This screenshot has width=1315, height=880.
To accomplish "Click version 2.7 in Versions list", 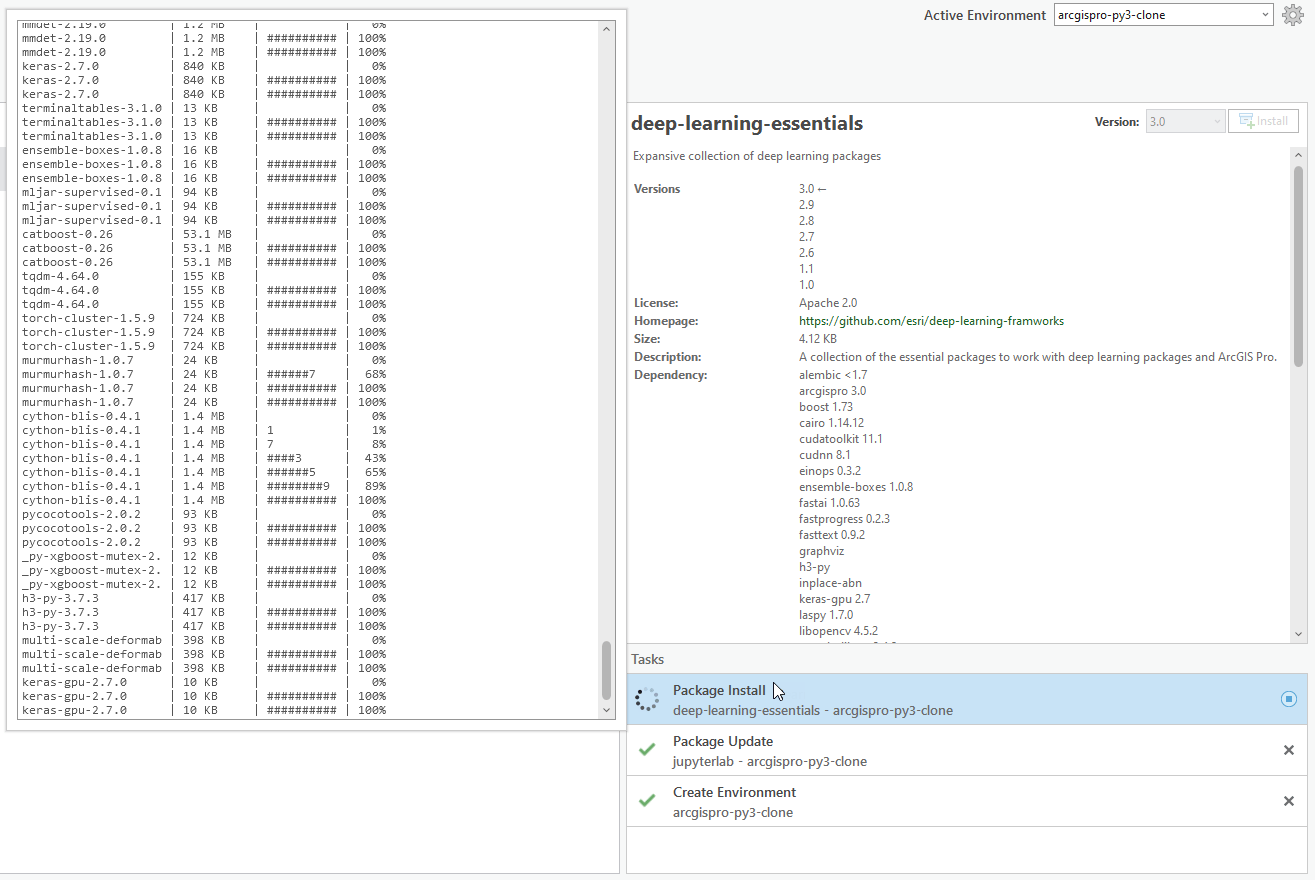I will (x=806, y=237).
